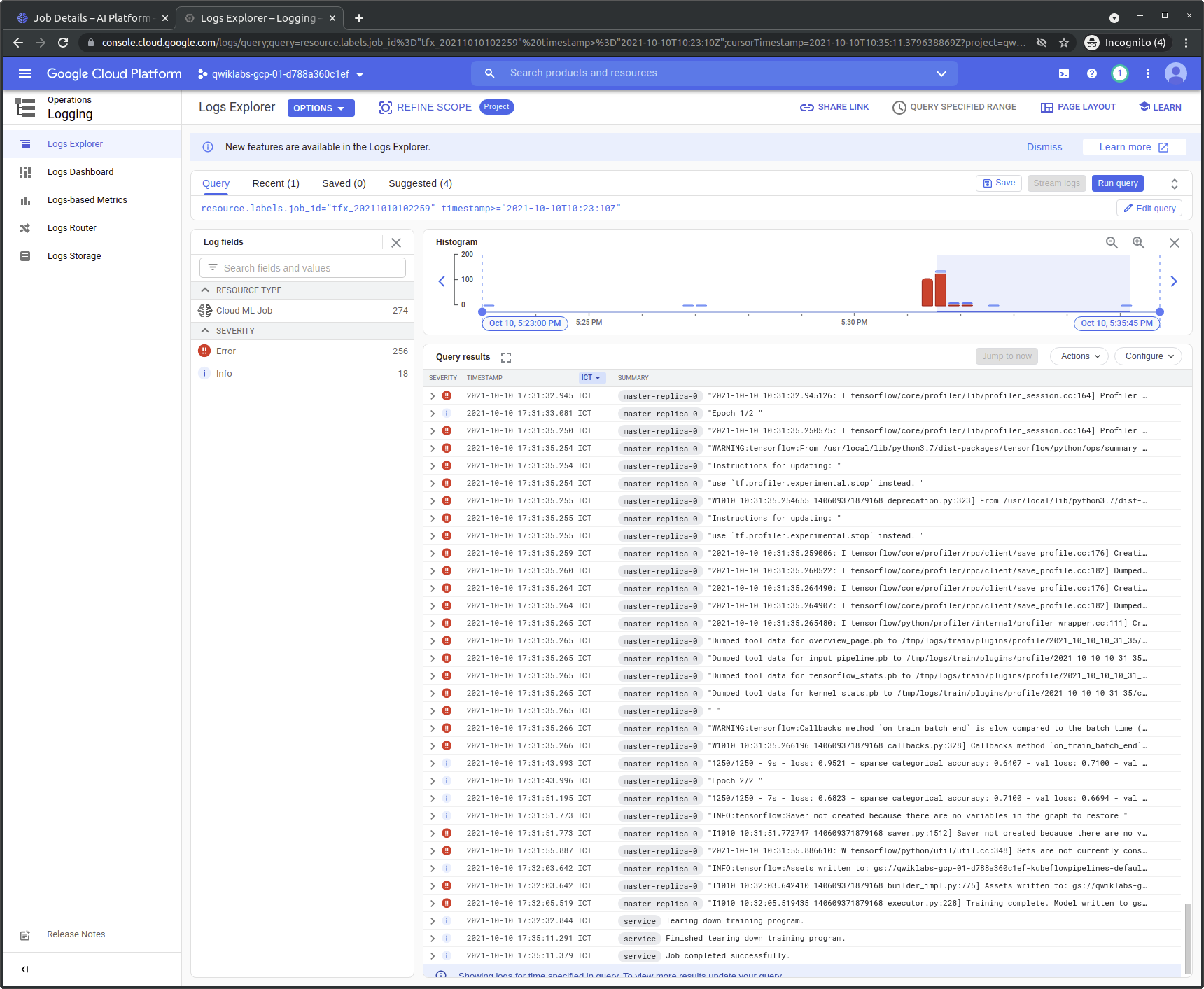This screenshot has height=989, width=1204.
Task: Expand the log entry "Epoch 2/2"
Action: click(433, 781)
